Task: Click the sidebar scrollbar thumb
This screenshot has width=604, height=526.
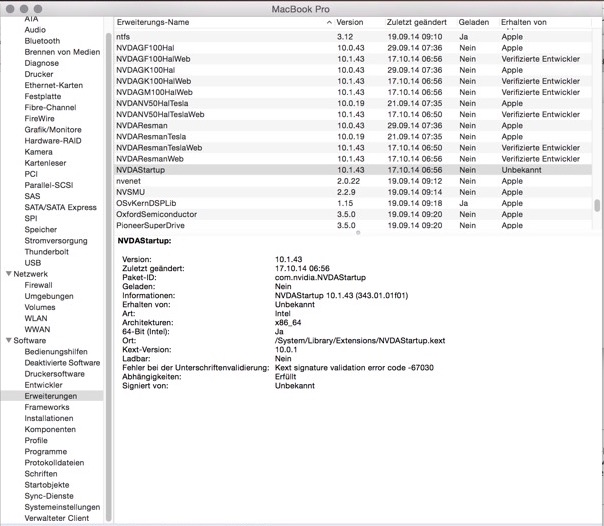Action: click(x=109, y=276)
